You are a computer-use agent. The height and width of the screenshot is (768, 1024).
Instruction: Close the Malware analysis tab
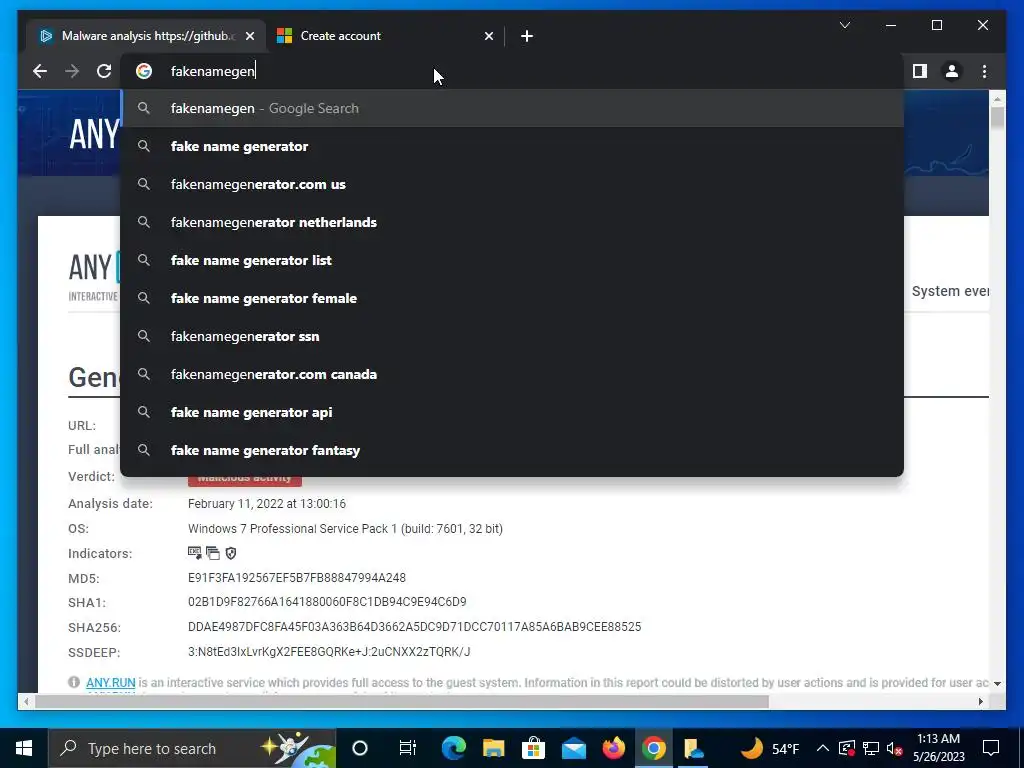click(x=249, y=36)
